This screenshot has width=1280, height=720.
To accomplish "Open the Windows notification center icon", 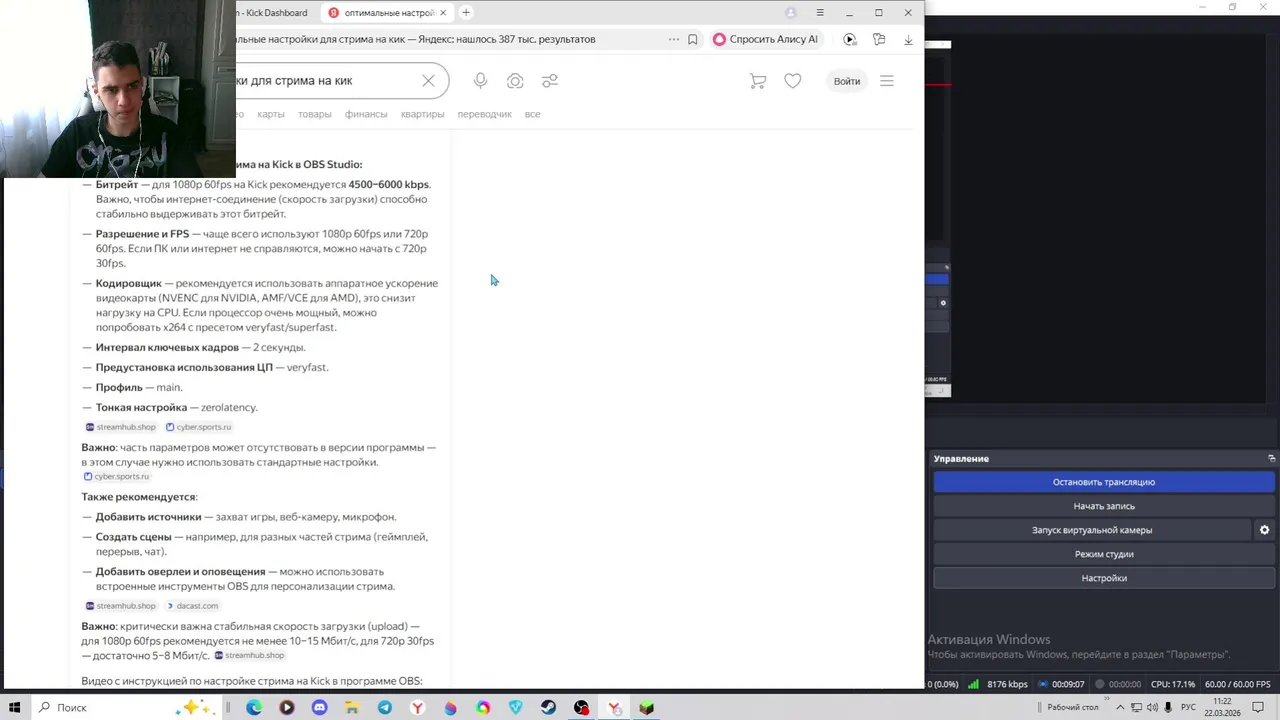I will (x=1259, y=708).
